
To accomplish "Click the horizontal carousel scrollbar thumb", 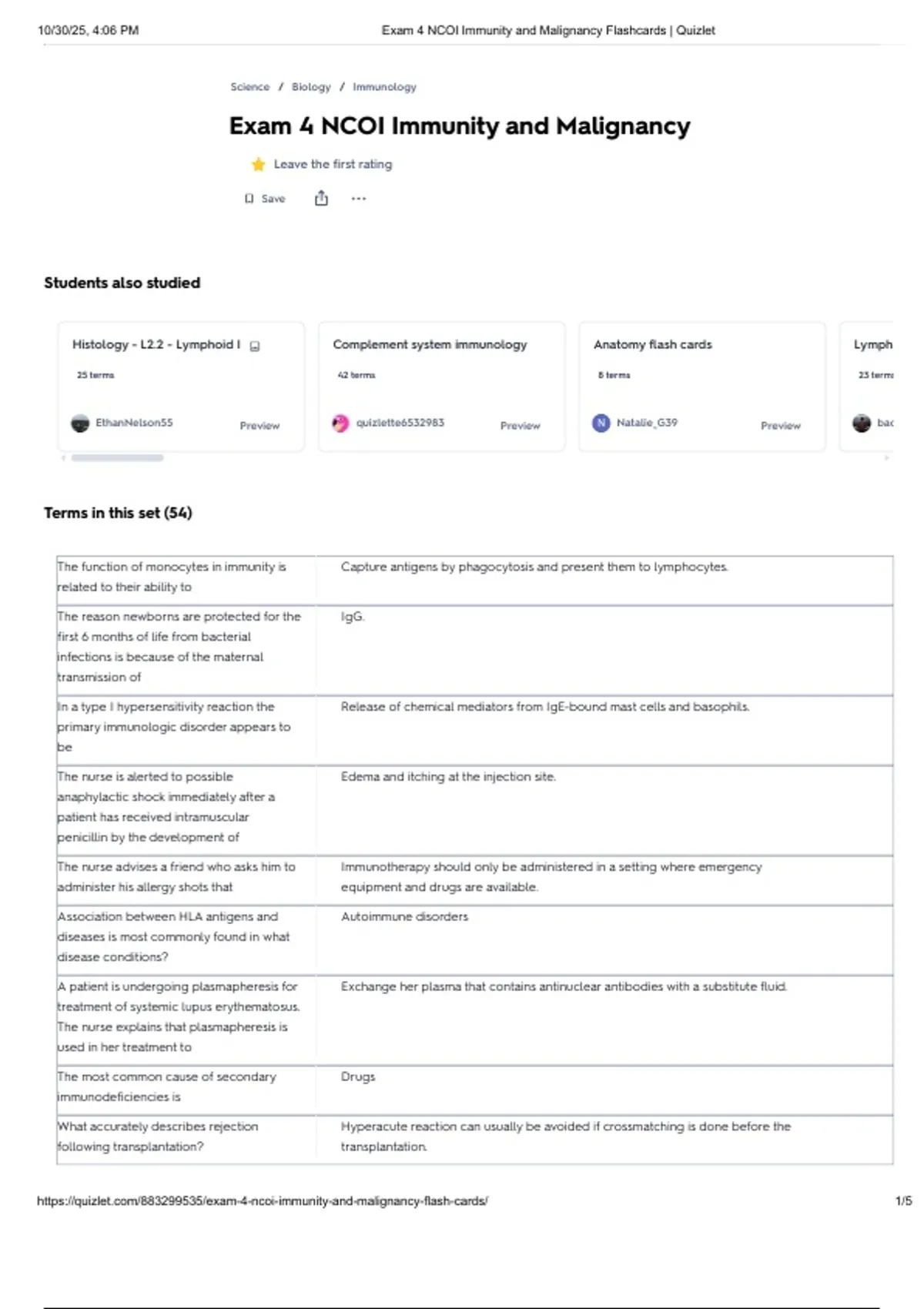I will coord(117,457).
